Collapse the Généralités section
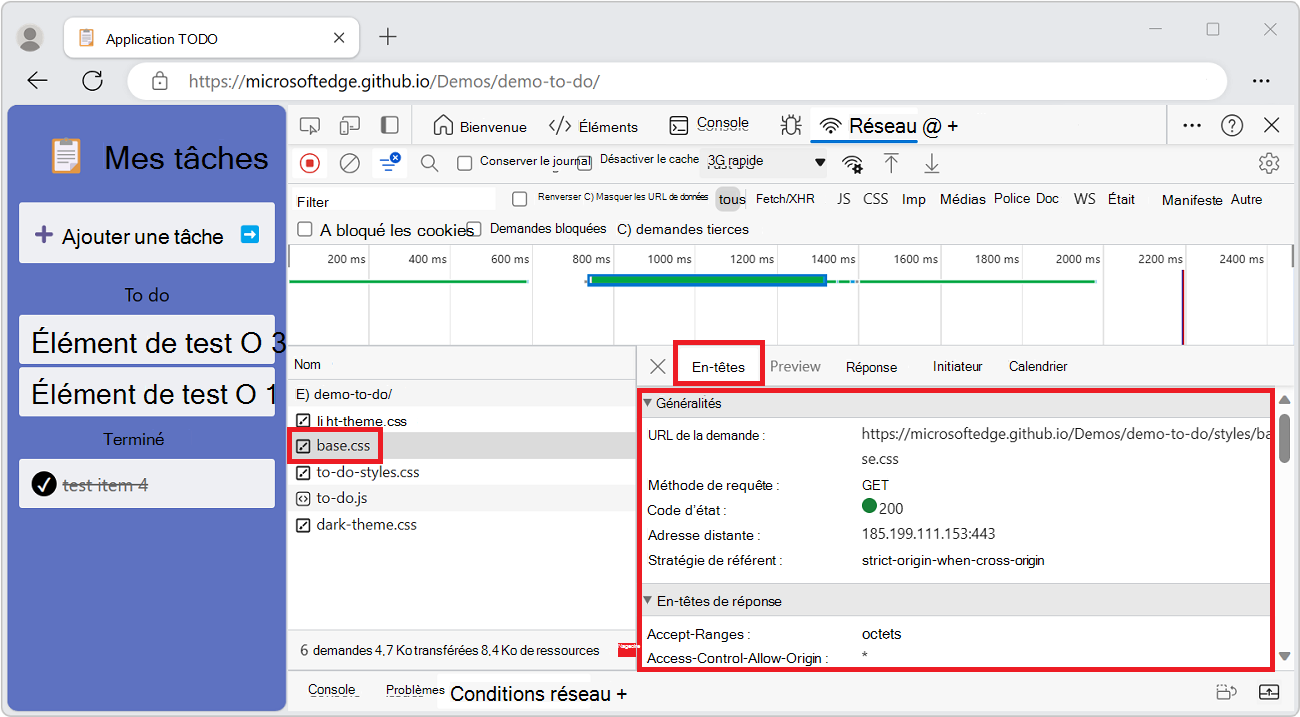 [647, 403]
